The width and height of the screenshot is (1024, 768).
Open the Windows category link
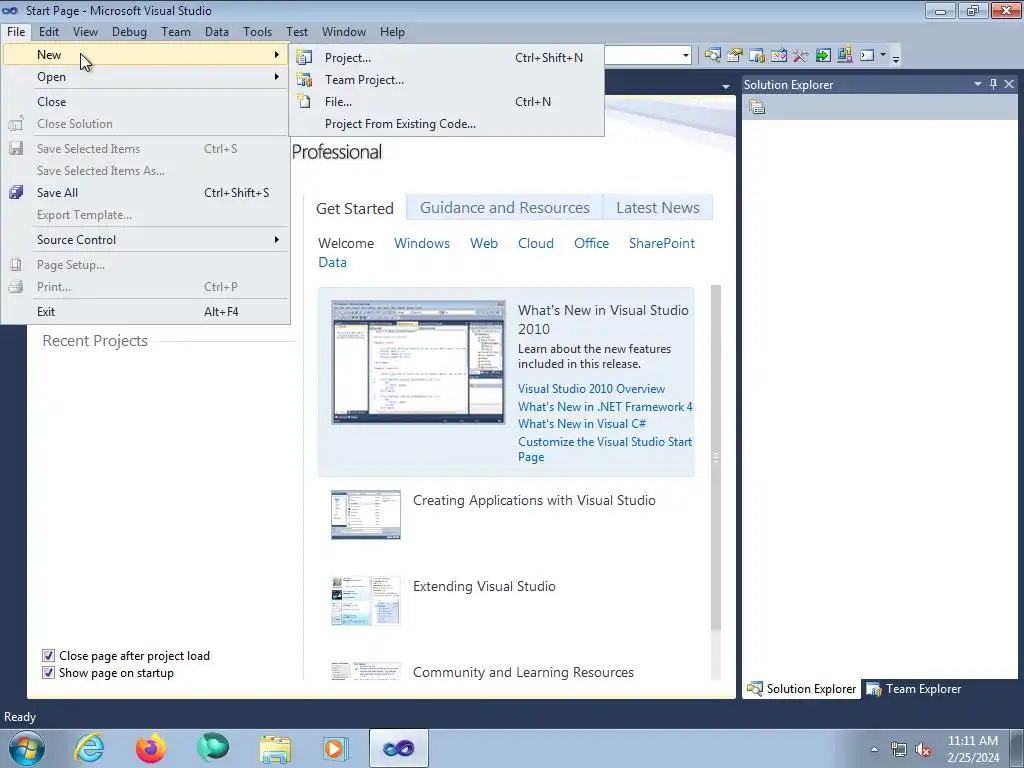tap(422, 243)
